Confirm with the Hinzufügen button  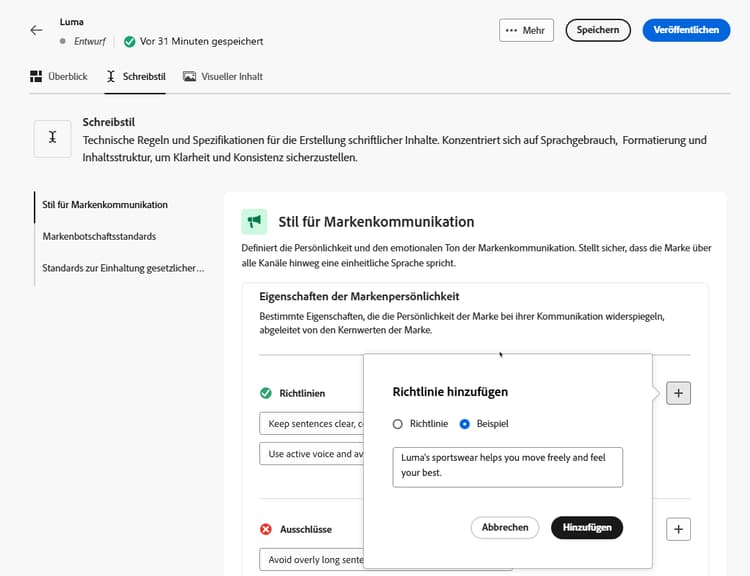(x=587, y=527)
